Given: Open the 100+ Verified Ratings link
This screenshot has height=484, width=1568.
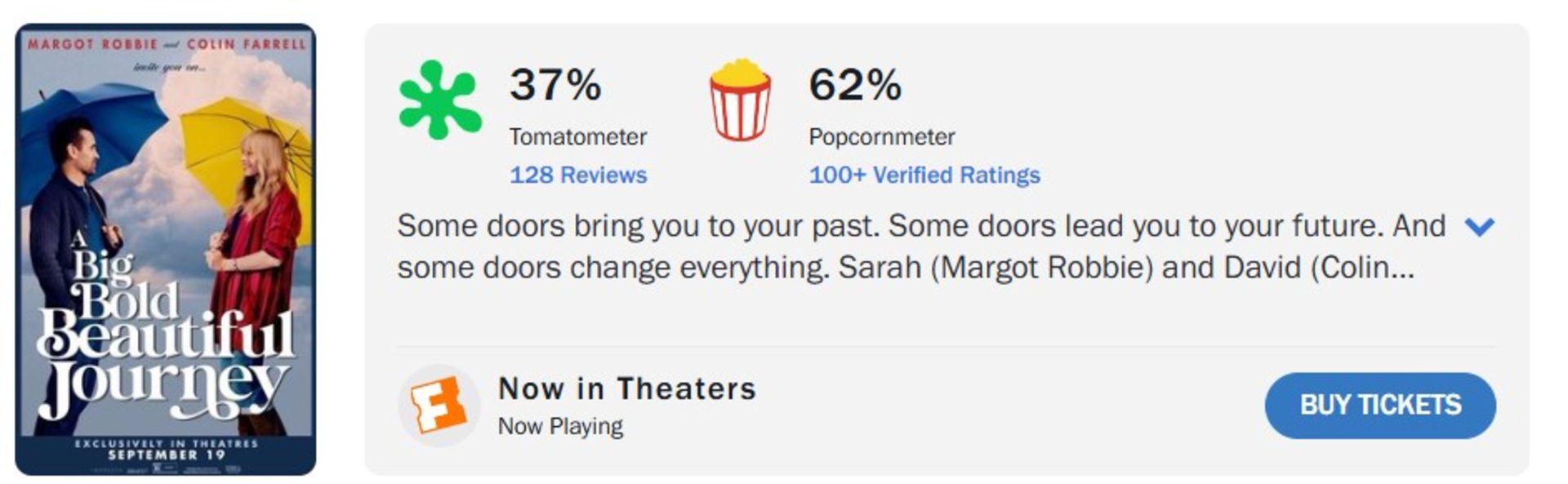Looking at the screenshot, I should (924, 175).
